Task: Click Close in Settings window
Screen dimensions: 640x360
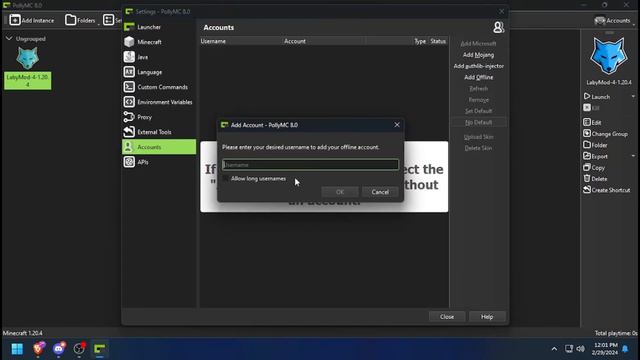Action: [447, 317]
